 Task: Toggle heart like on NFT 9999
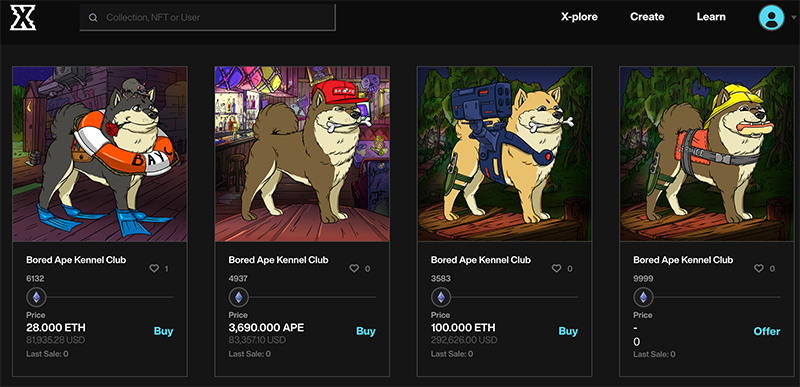pos(759,268)
